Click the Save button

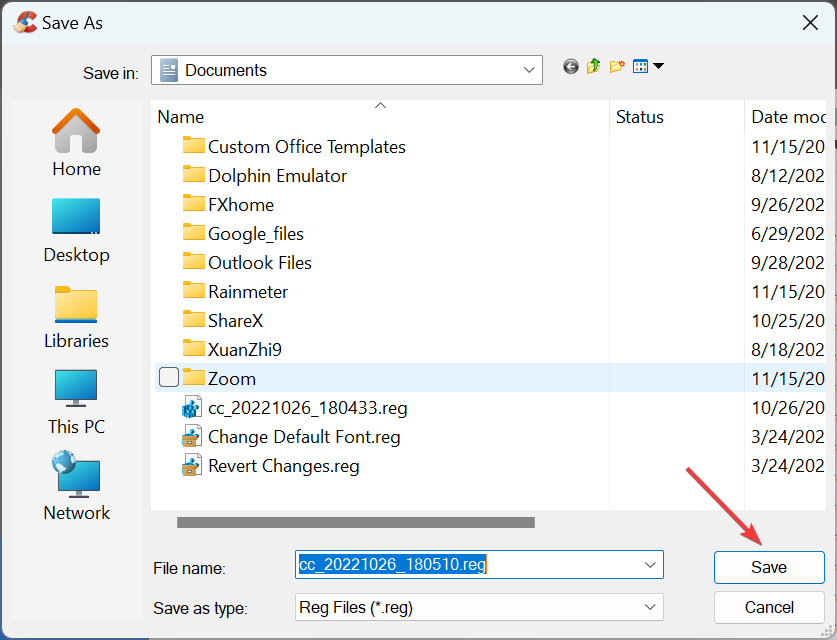click(x=769, y=567)
